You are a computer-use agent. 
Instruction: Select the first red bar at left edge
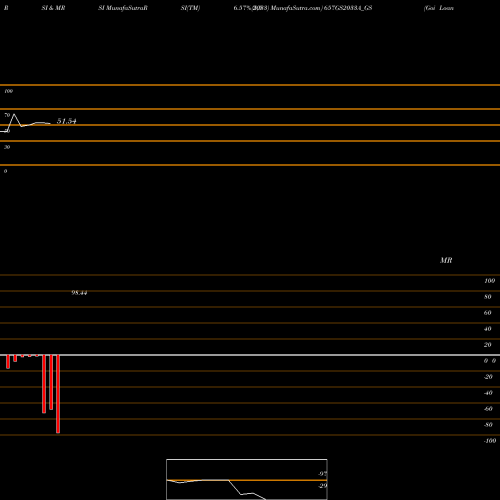coord(8,362)
